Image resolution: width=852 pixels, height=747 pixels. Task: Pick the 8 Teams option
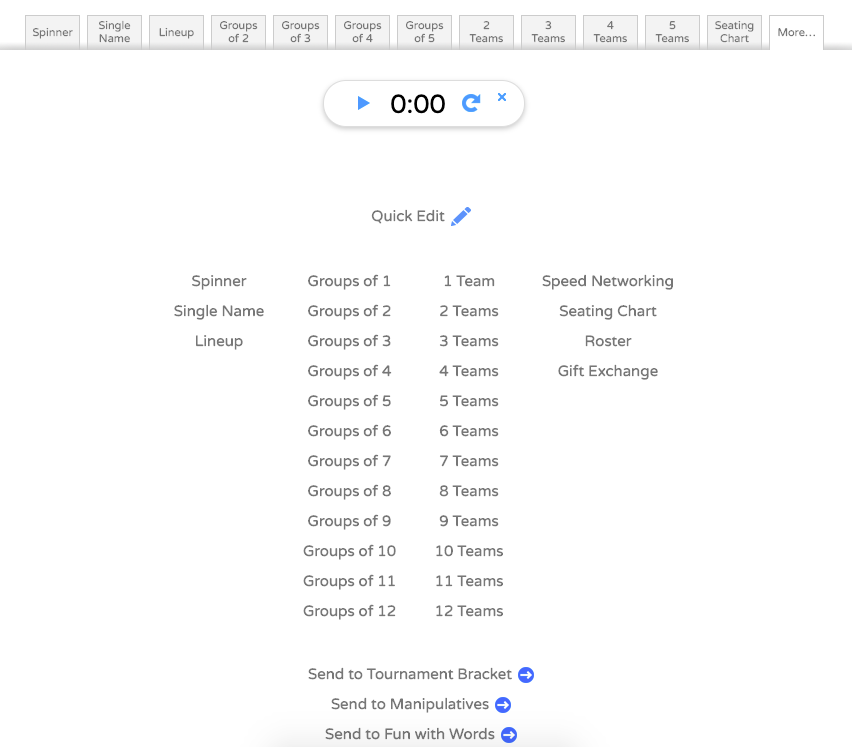coord(469,491)
